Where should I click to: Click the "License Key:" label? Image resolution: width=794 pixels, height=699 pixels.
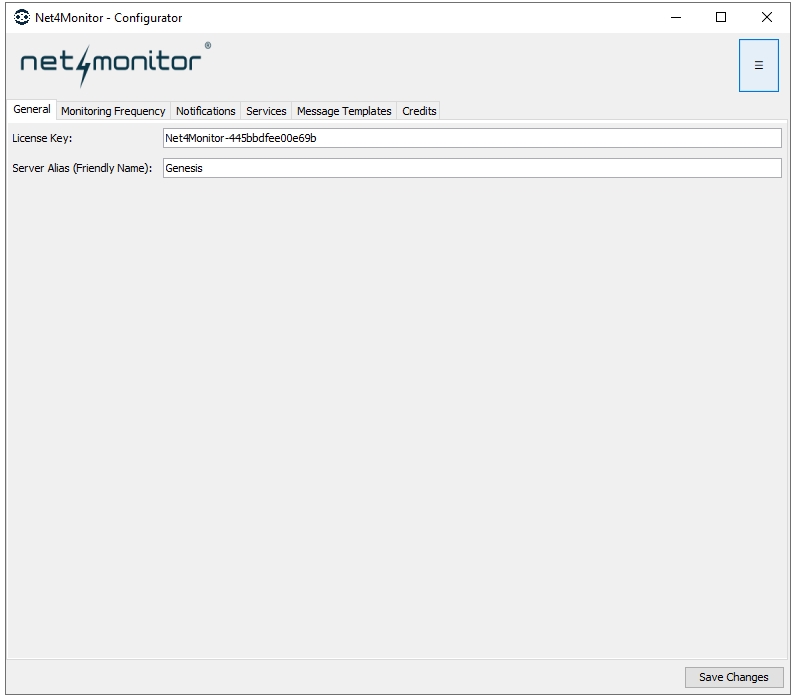click(x=42, y=138)
